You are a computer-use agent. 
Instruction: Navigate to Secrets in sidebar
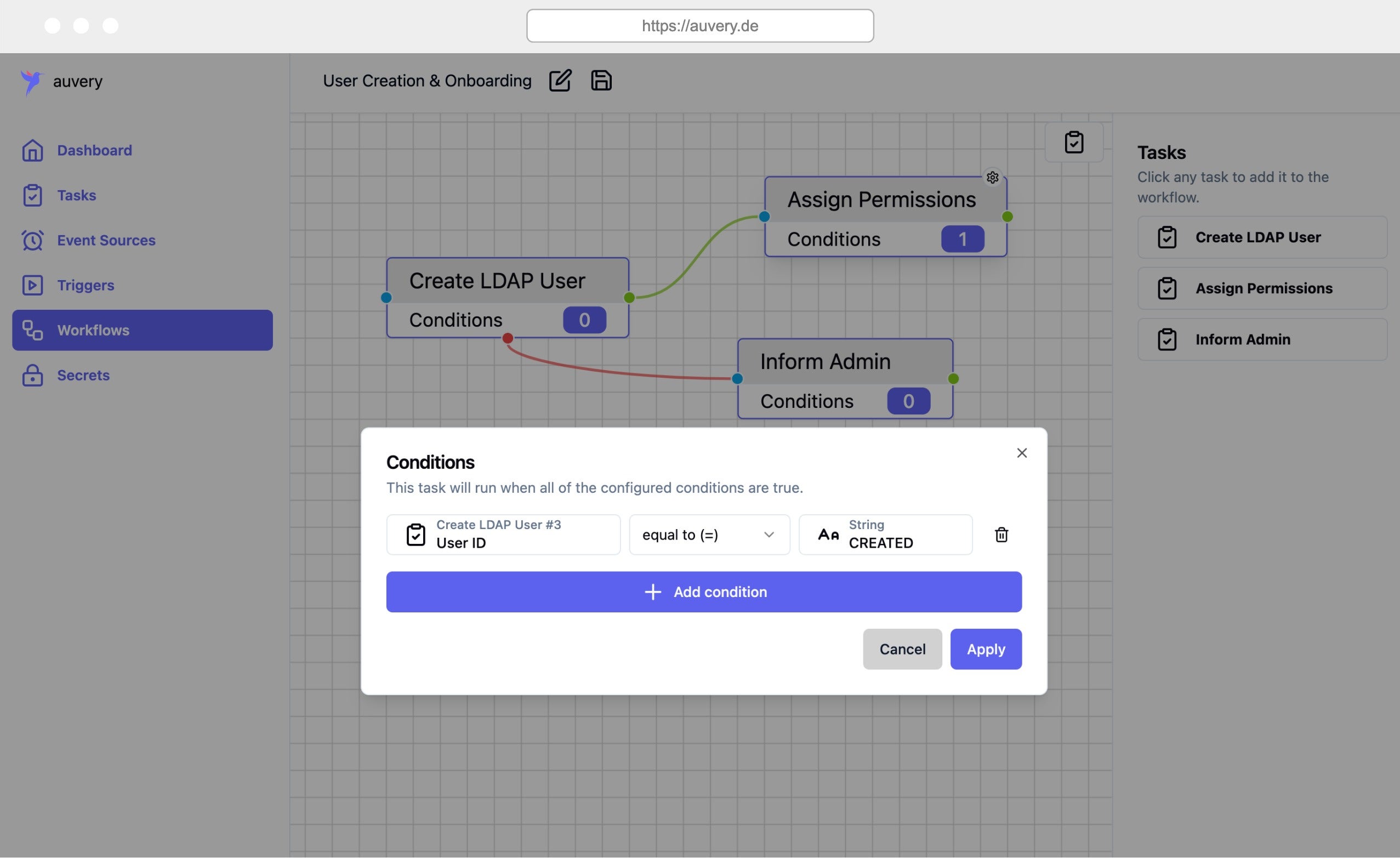click(x=83, y=376)
